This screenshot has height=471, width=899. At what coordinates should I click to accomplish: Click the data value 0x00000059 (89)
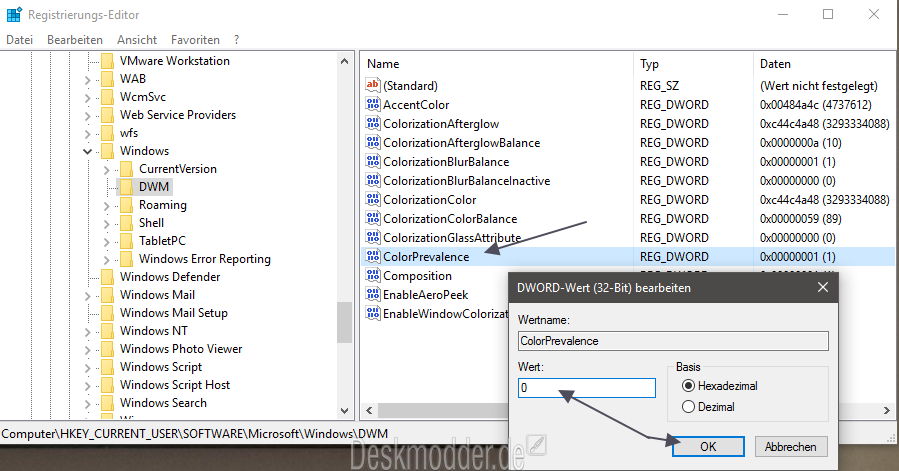click(800, 219)
